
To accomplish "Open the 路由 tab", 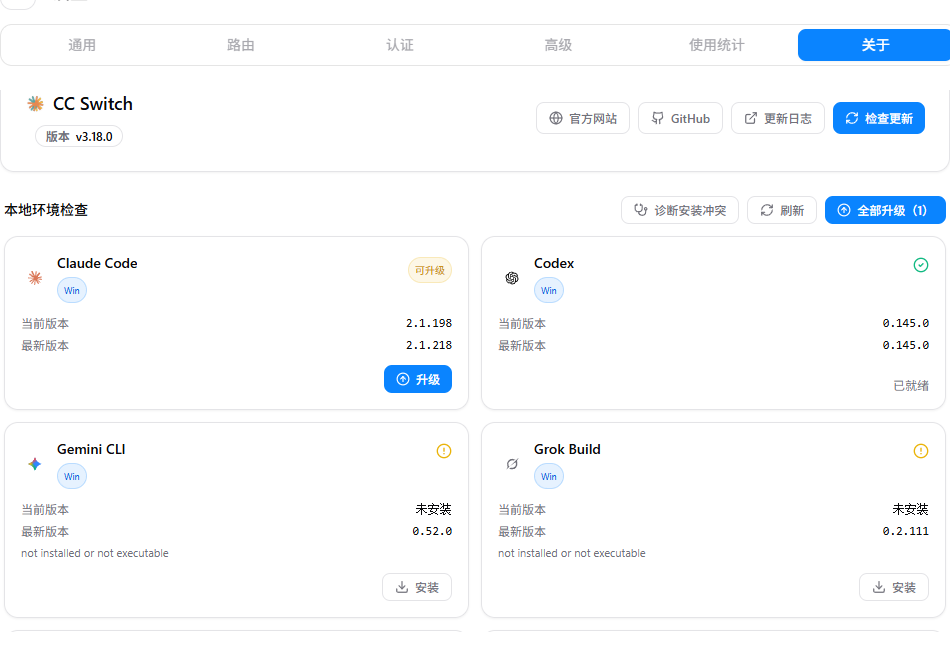I will (241, 45).
